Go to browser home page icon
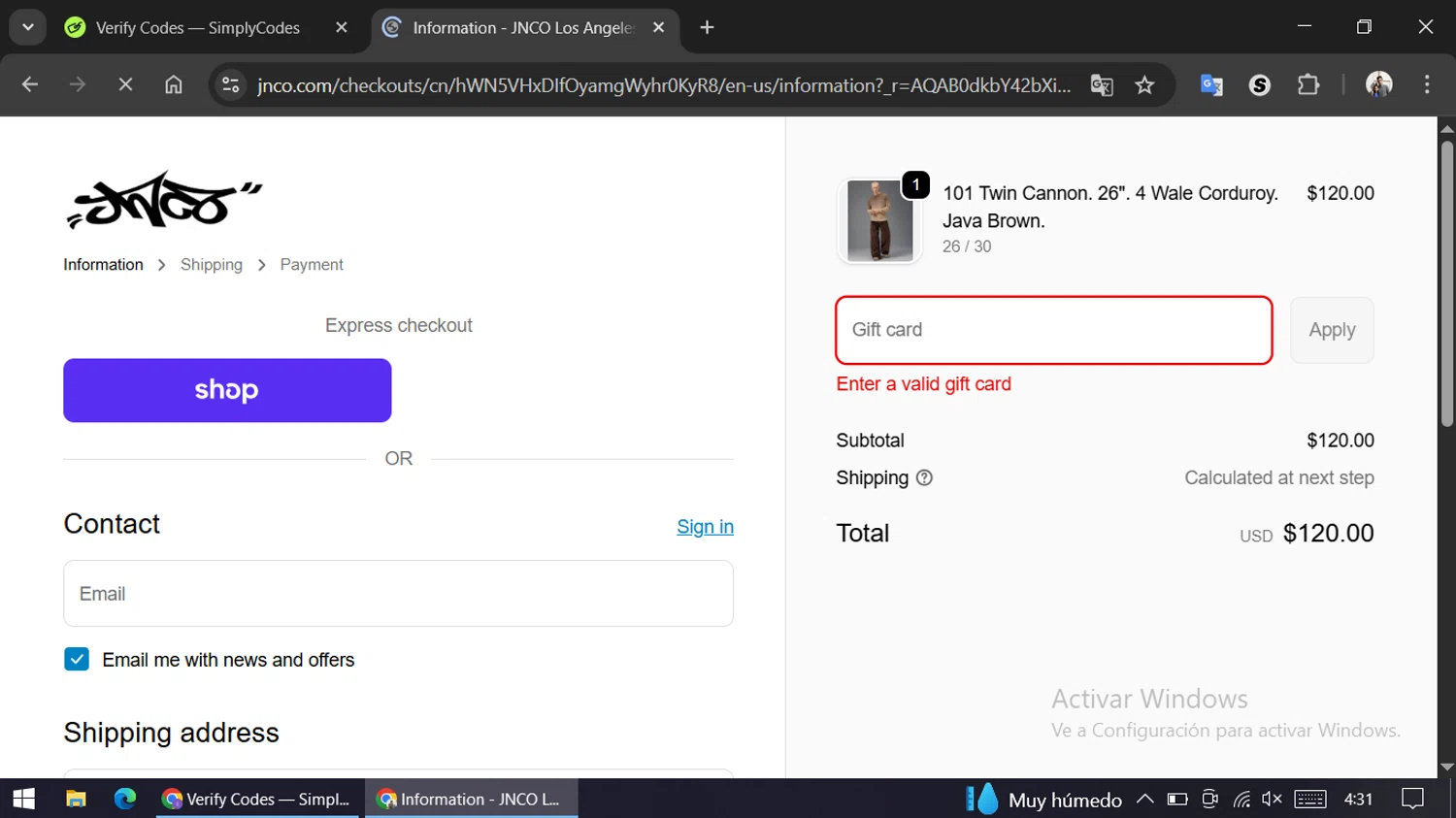 (174, 85)
